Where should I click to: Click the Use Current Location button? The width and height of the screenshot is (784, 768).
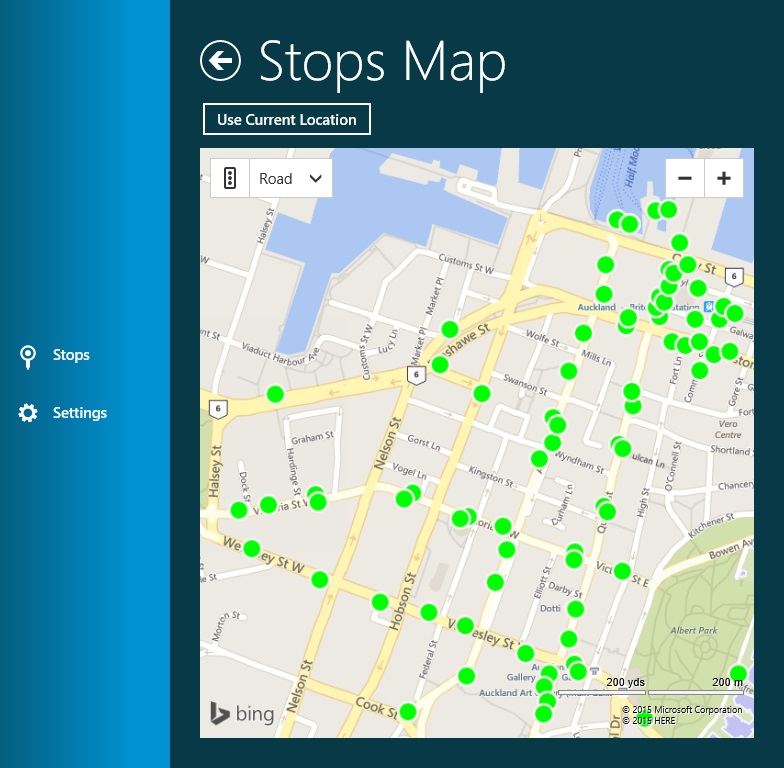tap(286, 120)
